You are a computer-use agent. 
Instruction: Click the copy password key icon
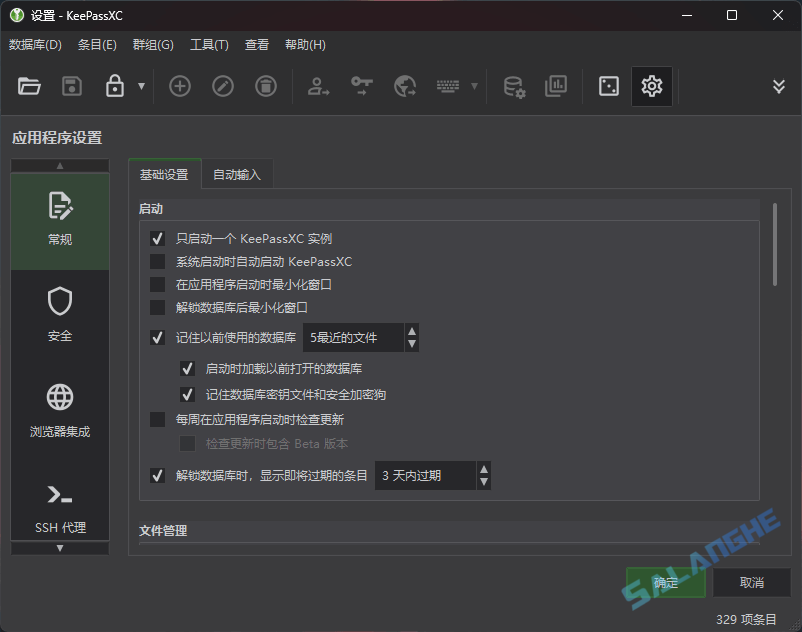pyautogui.click(x=361, y=86)
